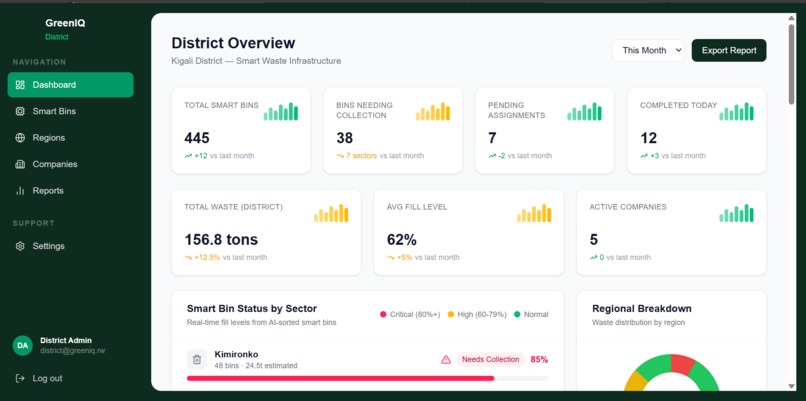The height and width of the screenshot is (401, 806).
Task: Click the Log out arrow icon
Action: click(20, 378)
